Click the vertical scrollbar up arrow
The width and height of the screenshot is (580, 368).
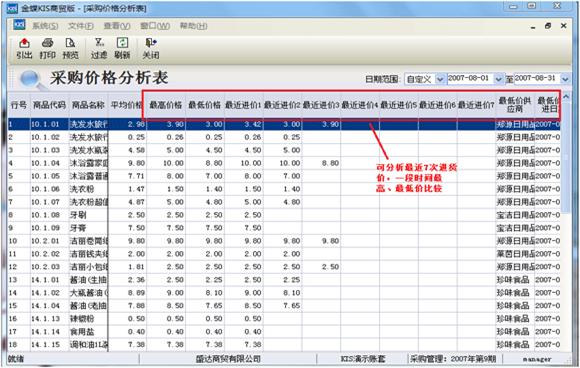[566, 97]
